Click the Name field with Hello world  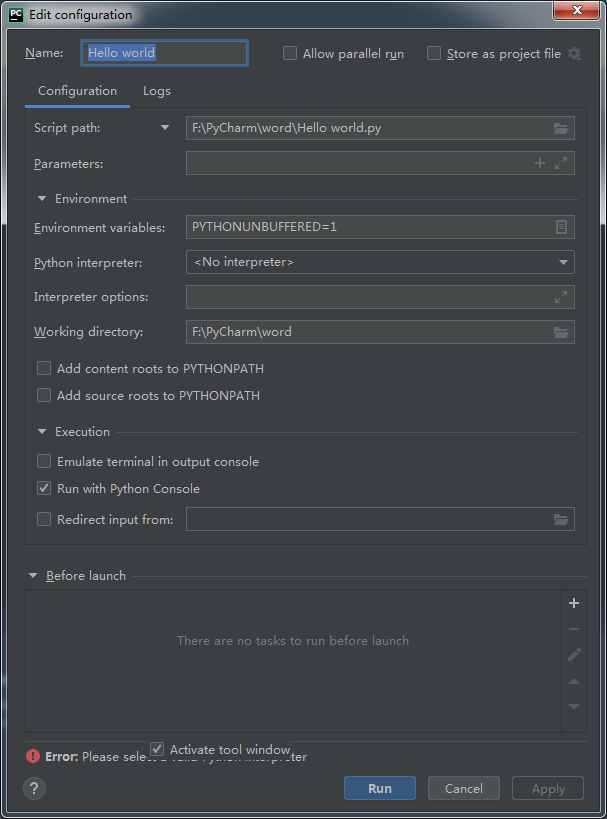[x=165, y=53]
